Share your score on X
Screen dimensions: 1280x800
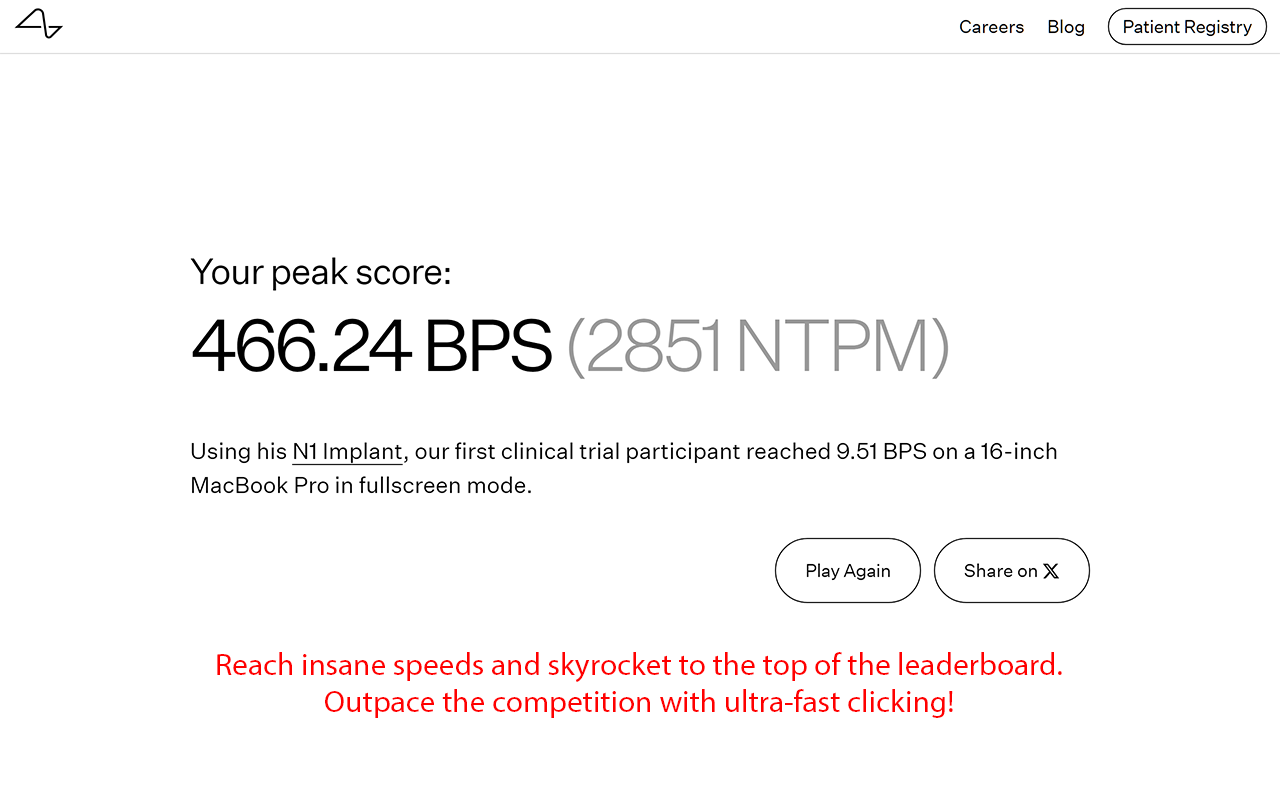click(x=1011, y=570)
